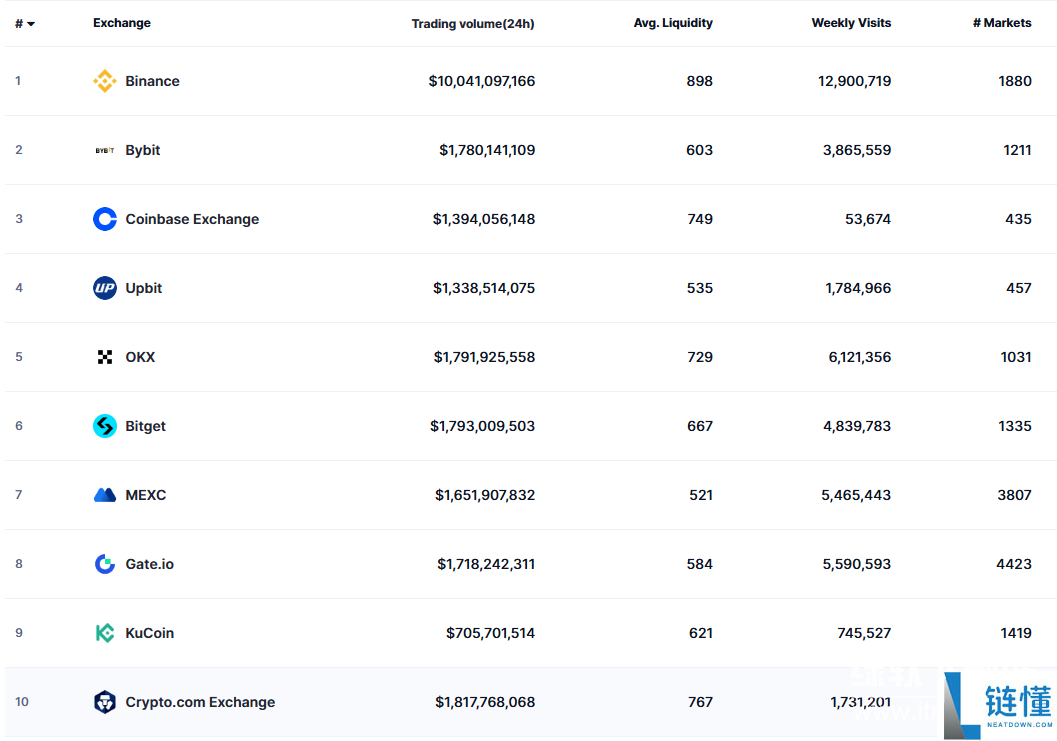The height and width of the screenshot is (741, 1057).
Task: Click Binance liquidity value 898
Action: pos(700,81)
